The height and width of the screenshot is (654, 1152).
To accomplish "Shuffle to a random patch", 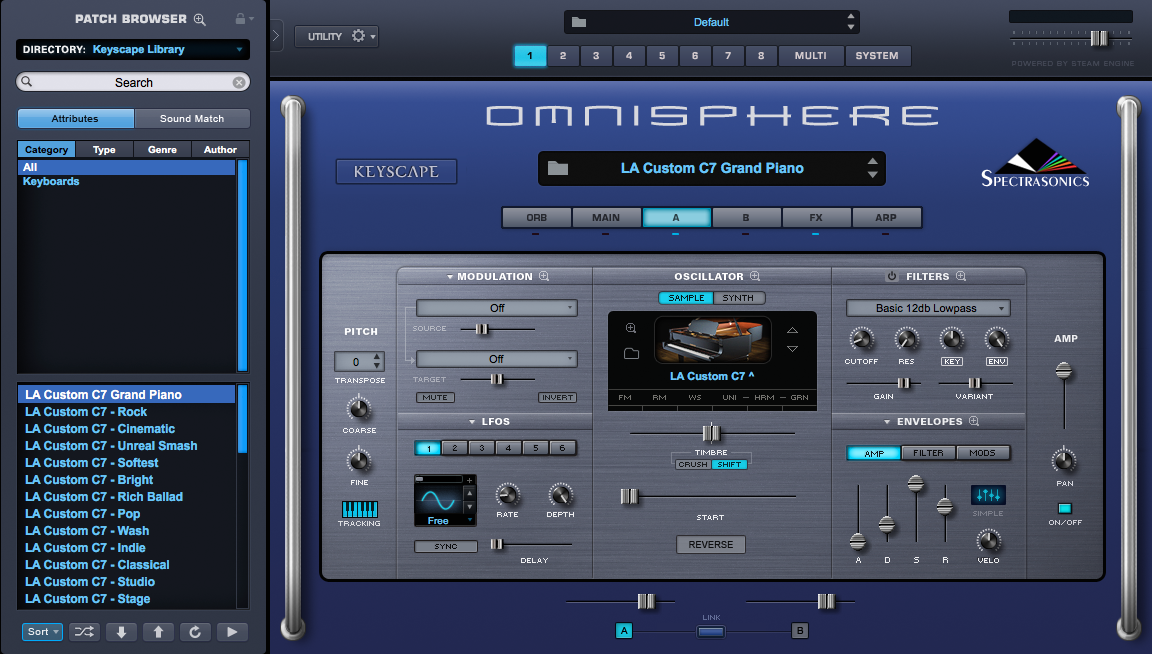I will point(84,631).
